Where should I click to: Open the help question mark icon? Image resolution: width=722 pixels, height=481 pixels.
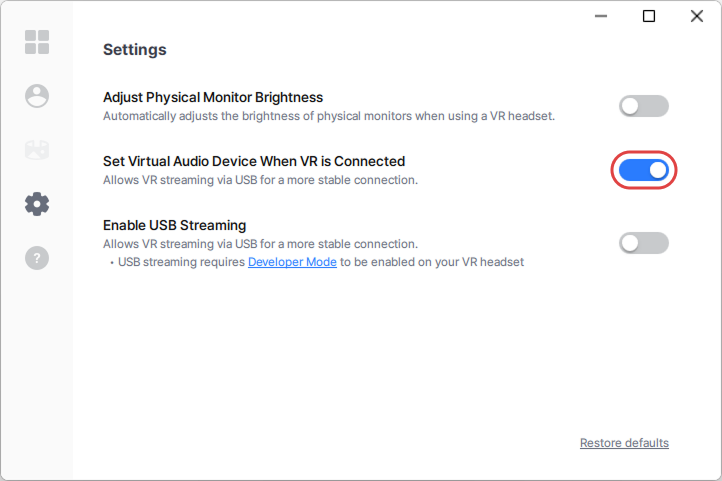coord(37,258)
